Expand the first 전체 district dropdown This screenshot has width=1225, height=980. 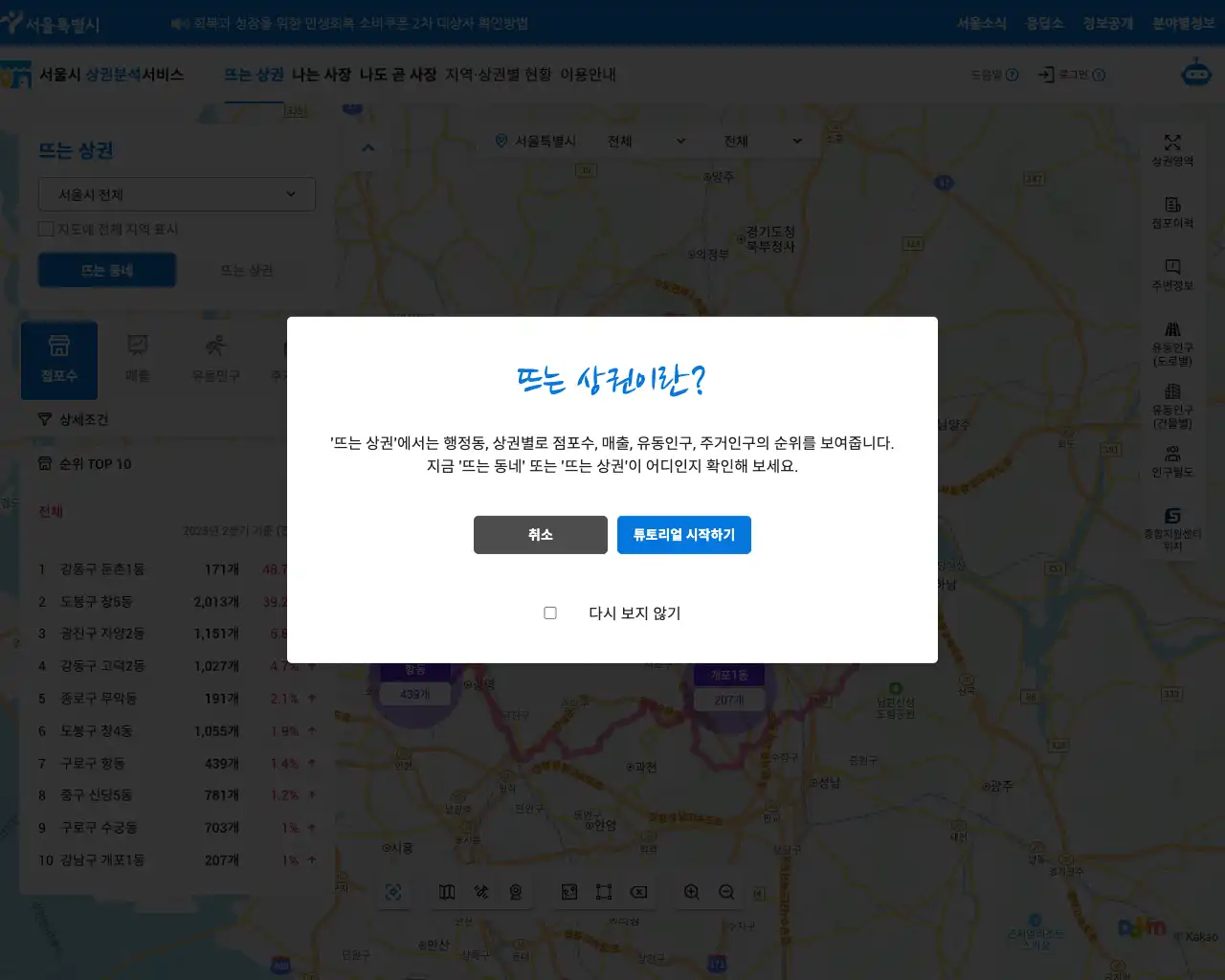point(647,141)
